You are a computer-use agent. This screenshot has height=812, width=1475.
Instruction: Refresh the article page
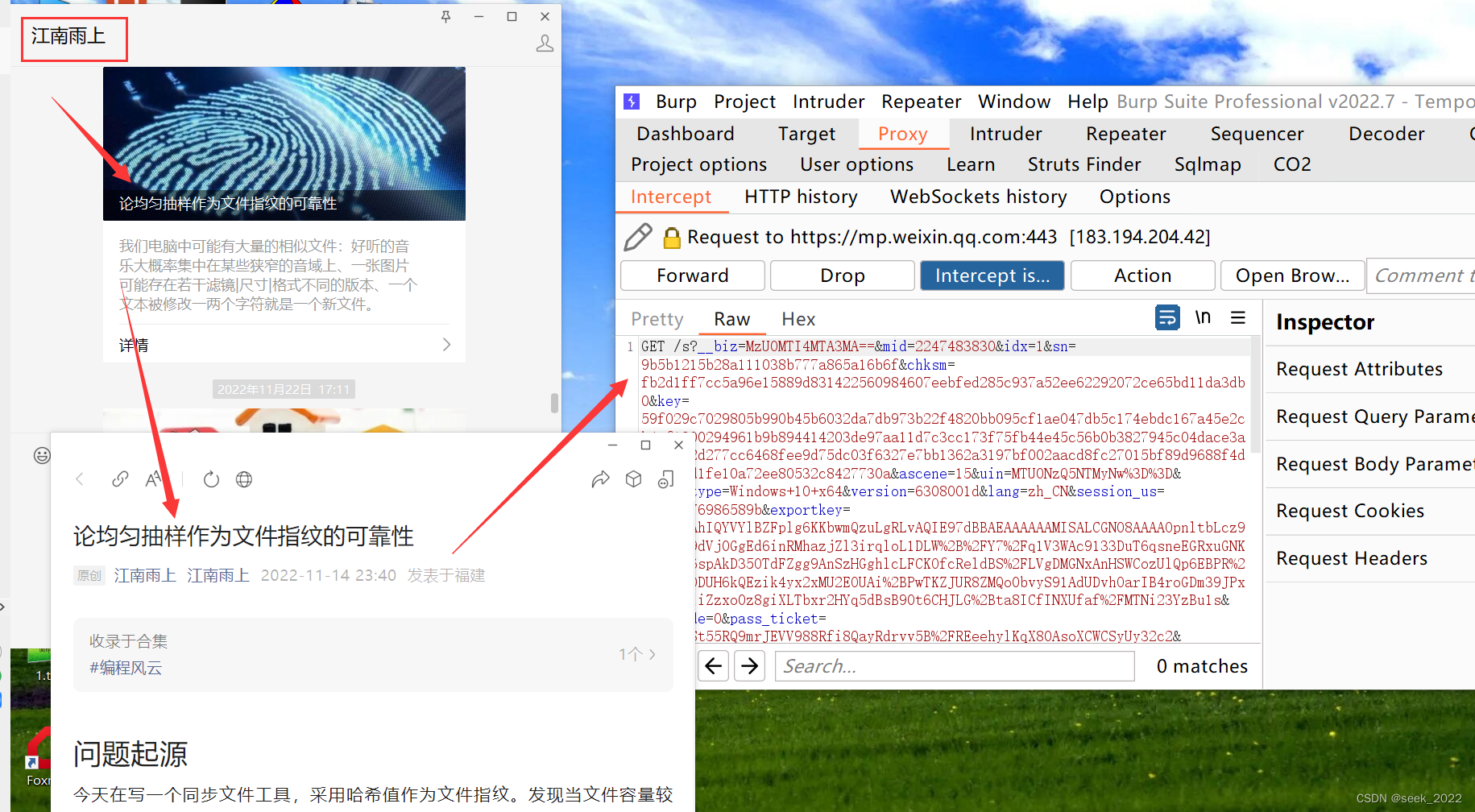(x=211, y=479)
